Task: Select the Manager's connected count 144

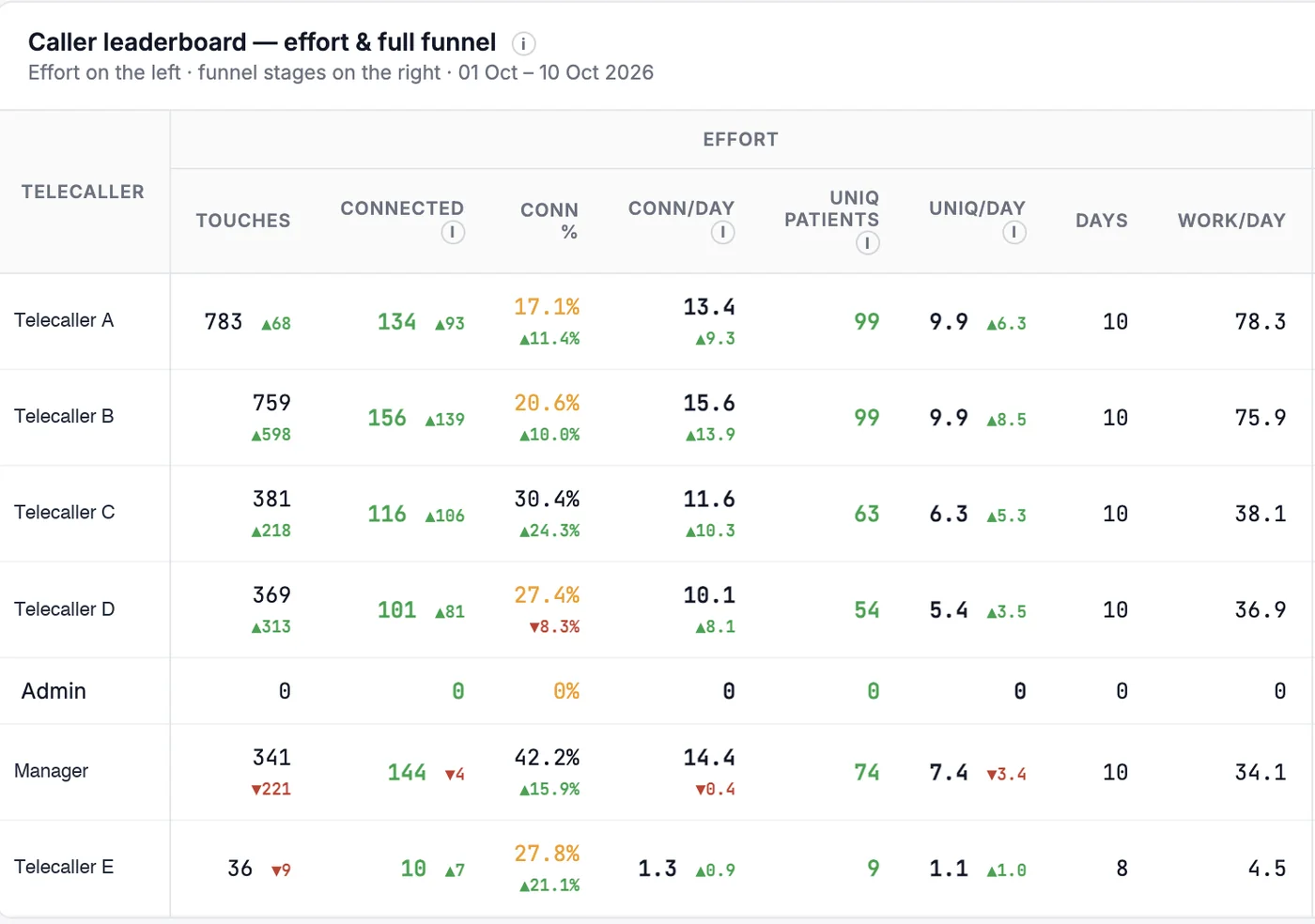Action: coord(407,773)
